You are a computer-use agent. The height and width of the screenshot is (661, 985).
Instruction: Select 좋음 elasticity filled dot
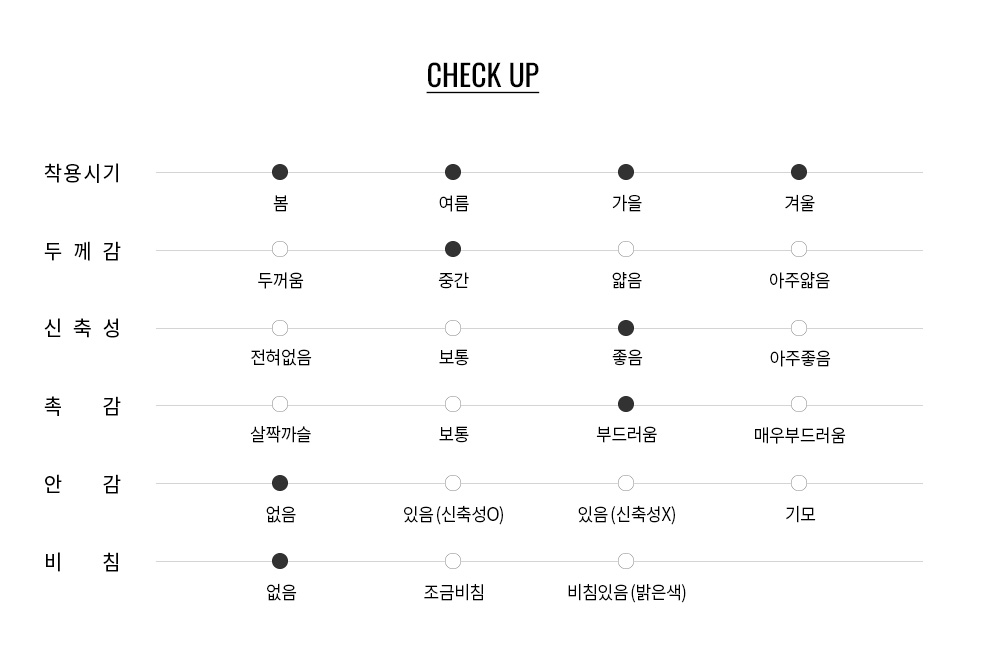(626, 328)
